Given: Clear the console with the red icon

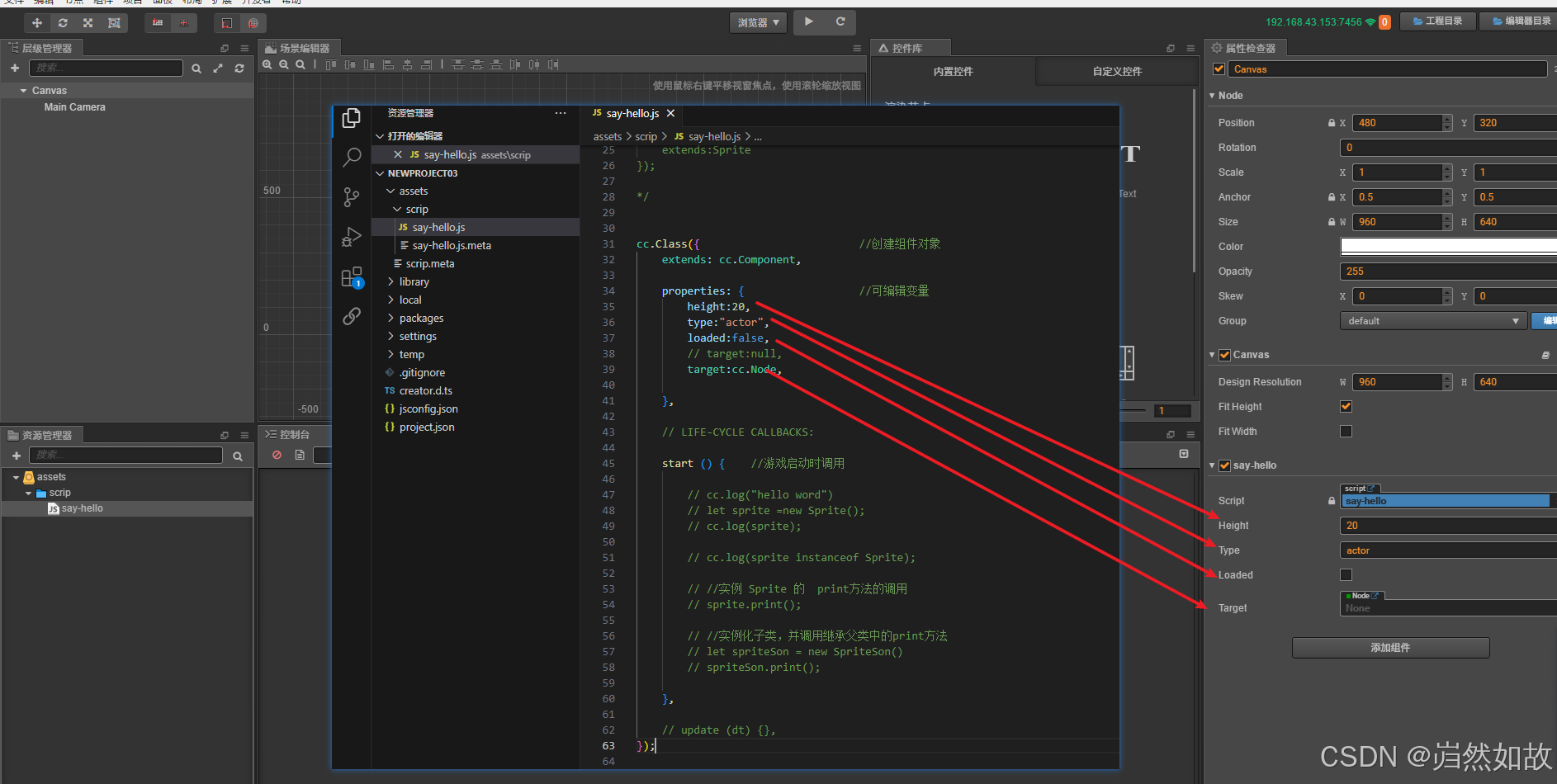Looking at the screenshot, I should click(277, 455).
